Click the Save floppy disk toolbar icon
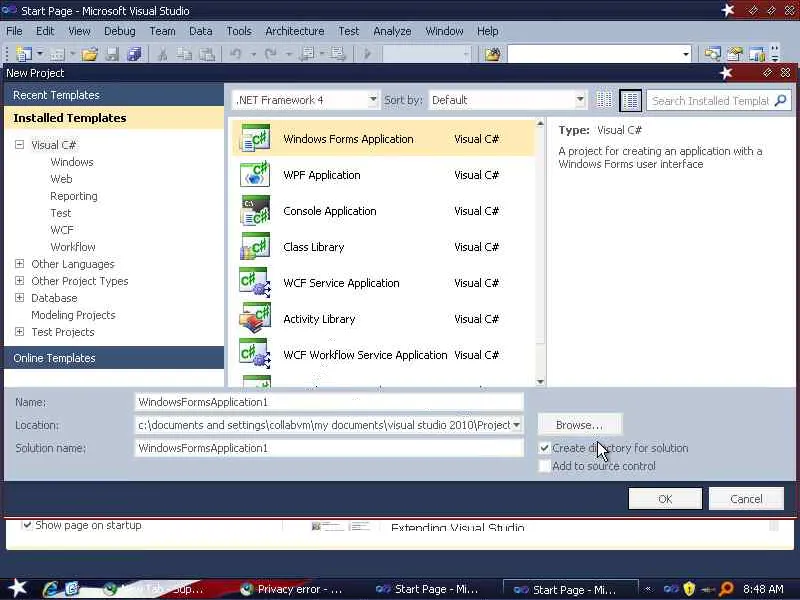Viewport: 800px width, 600px height. coord(112,54)
